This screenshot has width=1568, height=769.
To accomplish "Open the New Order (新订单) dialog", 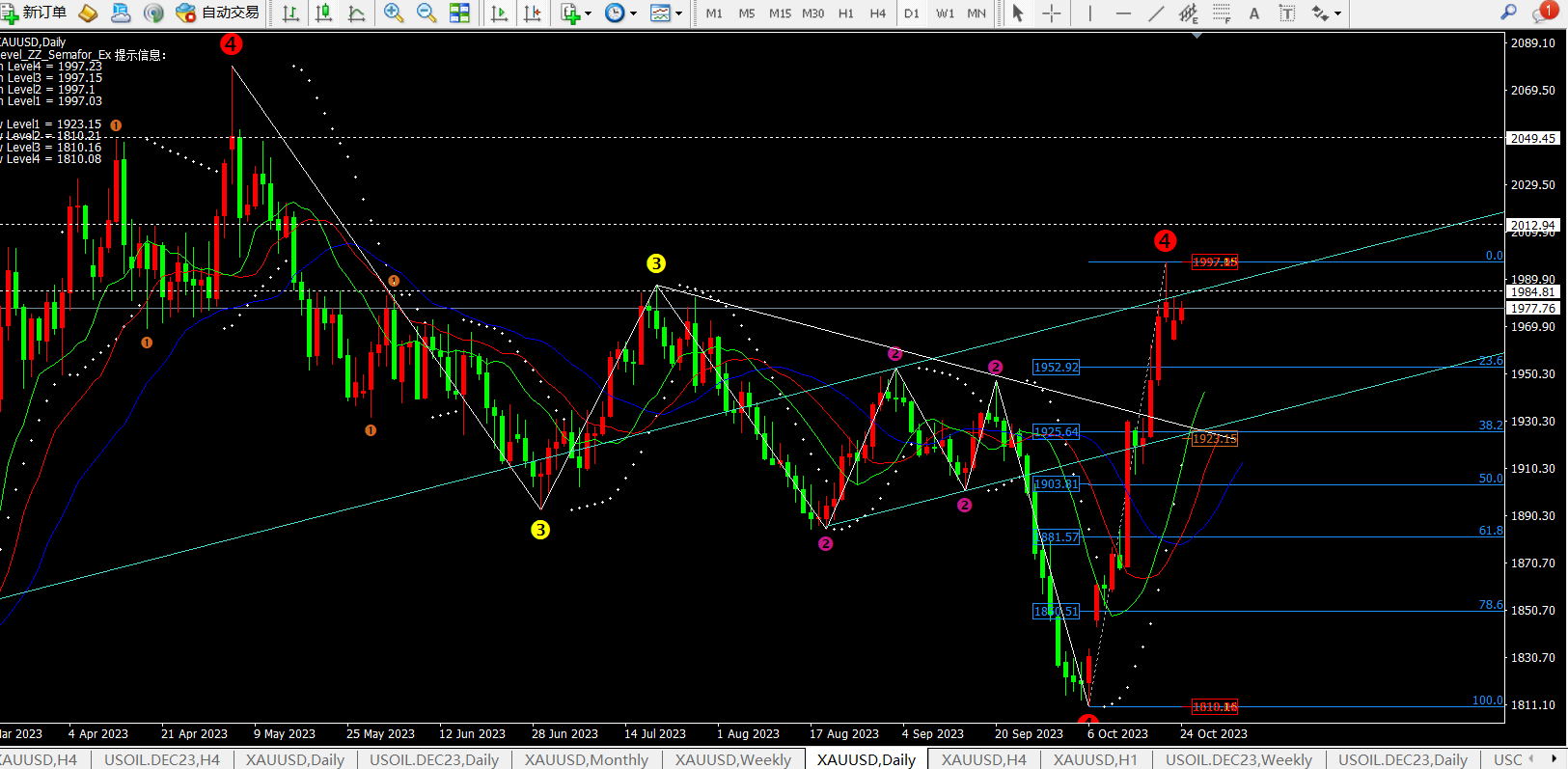I will [35, 13].
